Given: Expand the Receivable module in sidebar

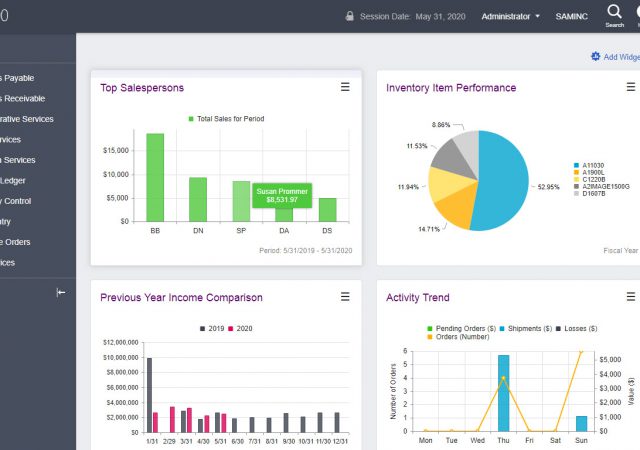Looking at the screenshot, I should [x=27, y=98].
